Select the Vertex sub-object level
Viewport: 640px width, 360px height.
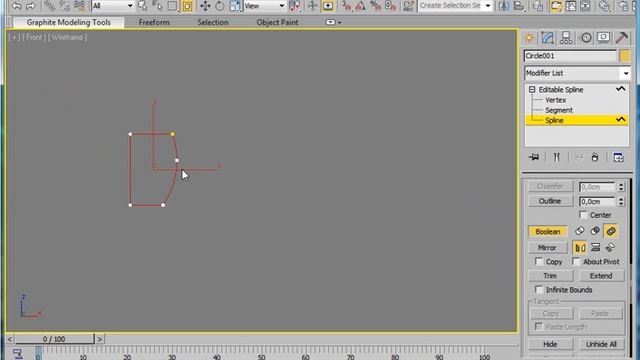point(556,100)
